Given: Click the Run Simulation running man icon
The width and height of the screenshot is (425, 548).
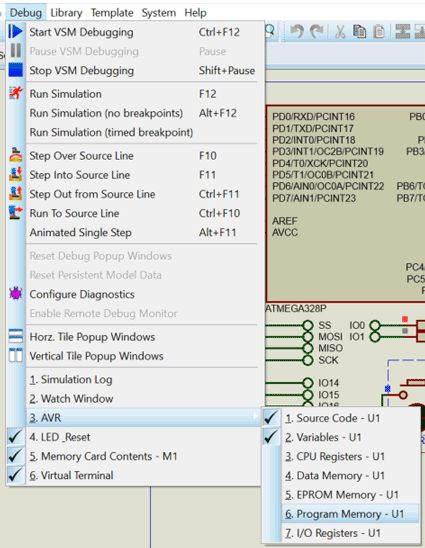Looking at the screenshot, I should click(x=15, y=93).
